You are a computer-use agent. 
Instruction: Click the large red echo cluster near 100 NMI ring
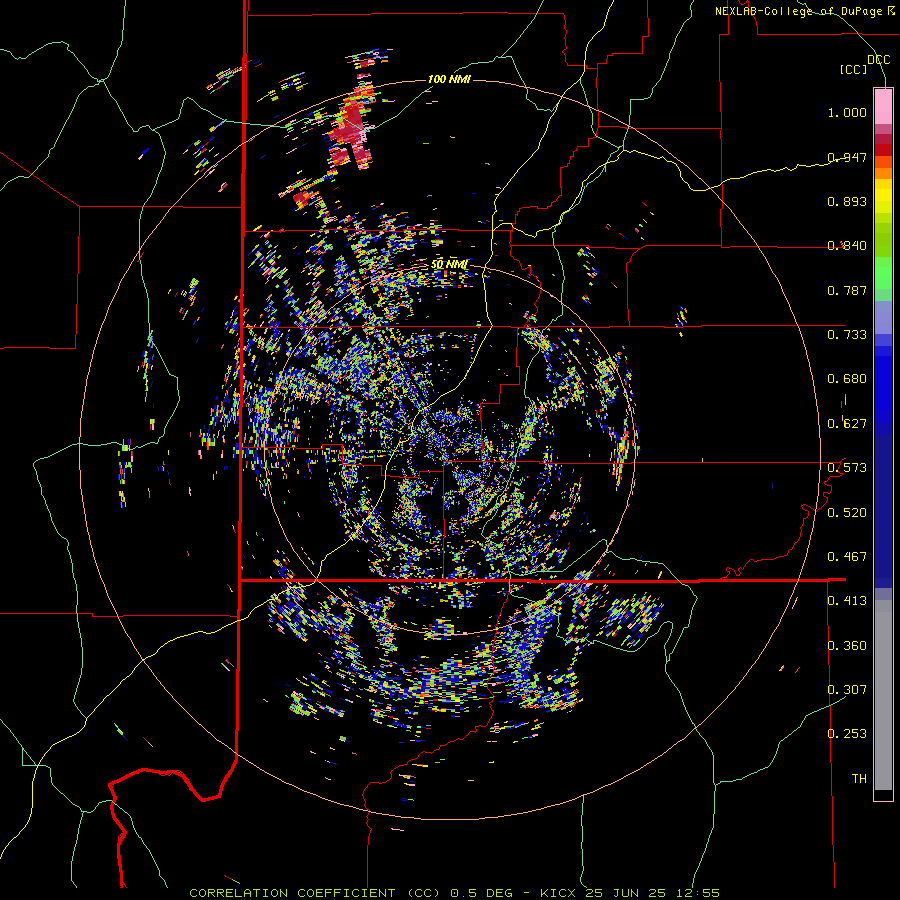pos(350,127)
